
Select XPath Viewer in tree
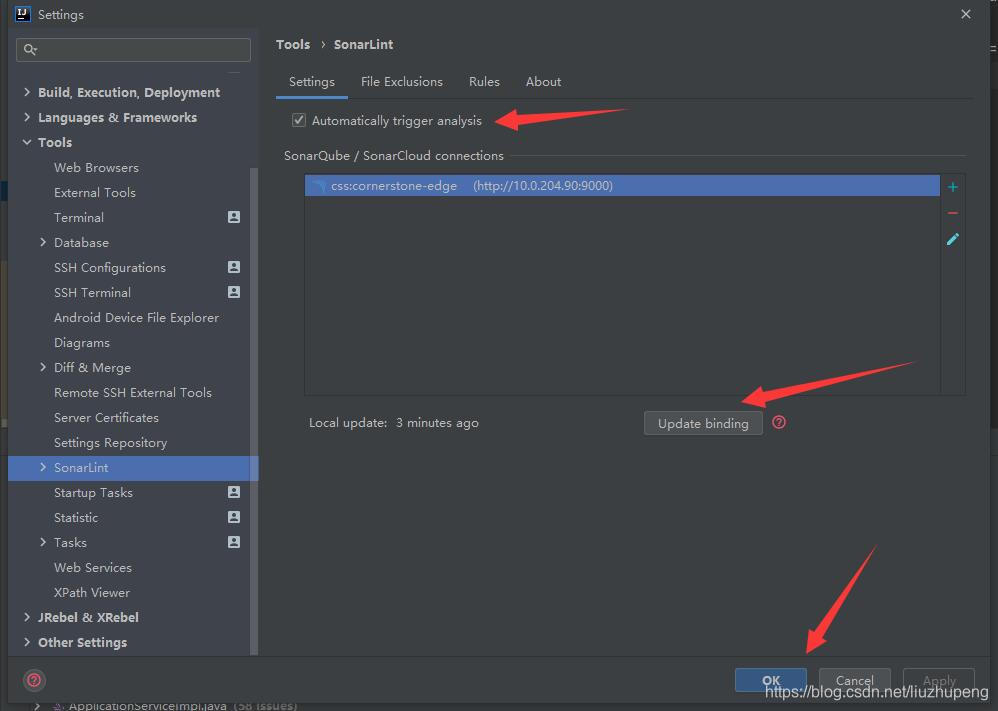pos(92,593)
